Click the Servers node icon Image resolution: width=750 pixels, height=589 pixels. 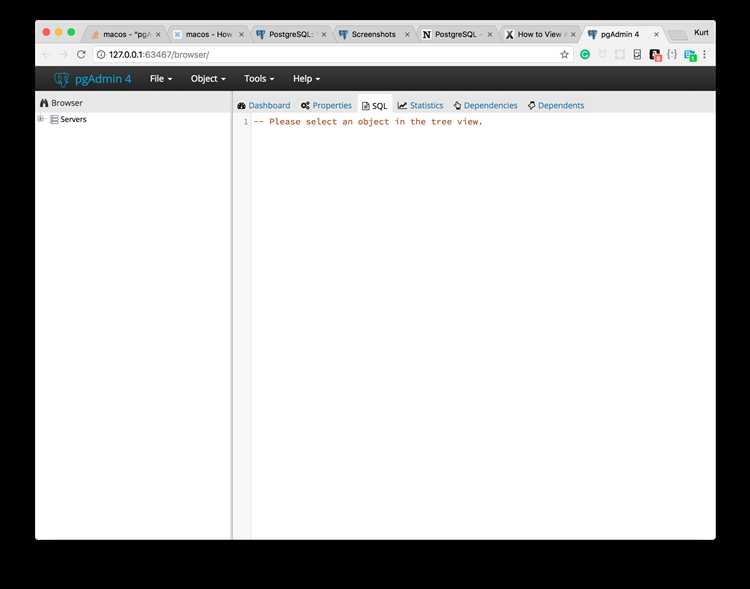click(54, 119)
